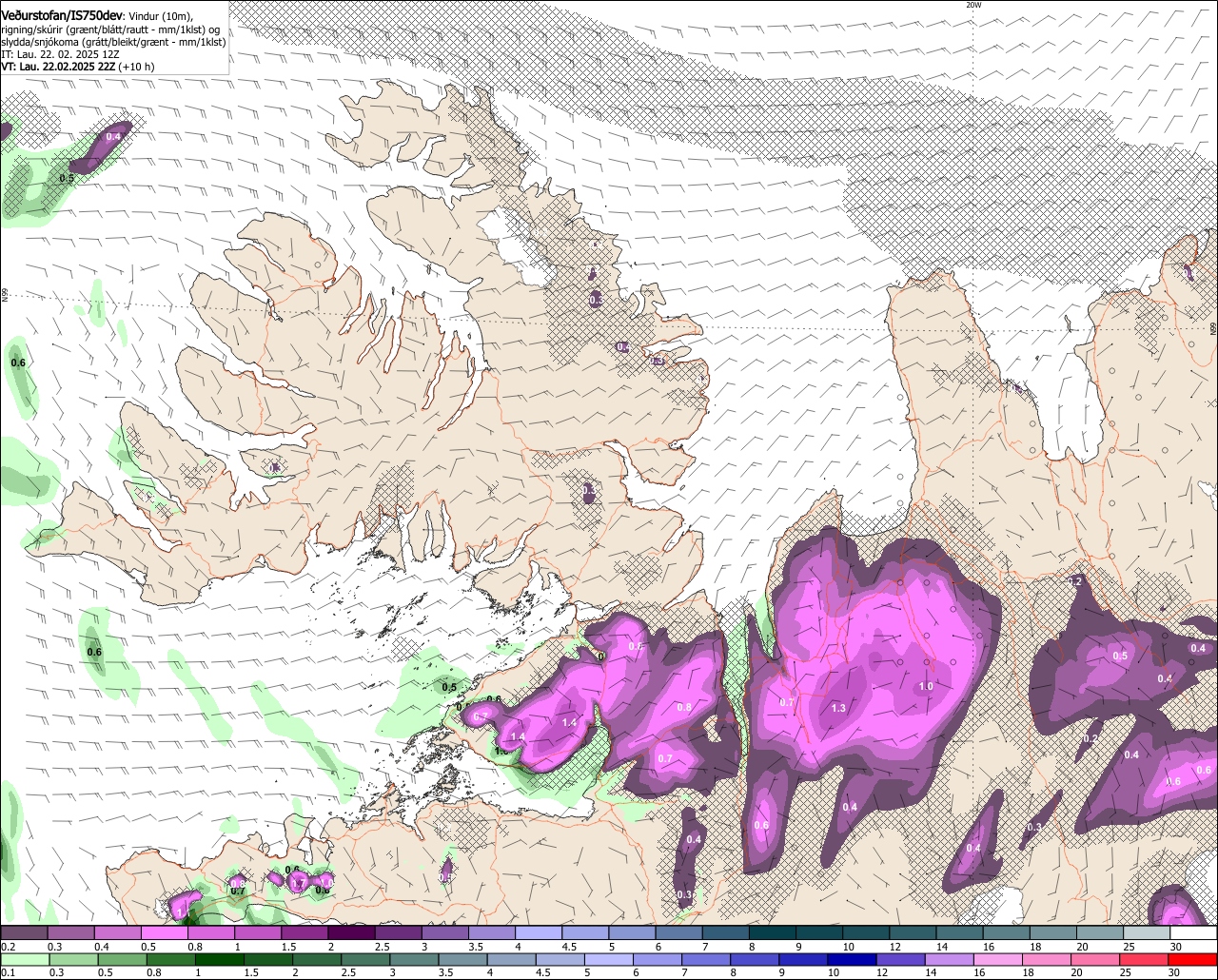Click the '0.4' value in the top-left purple blob
1218x980 pixels.
point(113,137)
